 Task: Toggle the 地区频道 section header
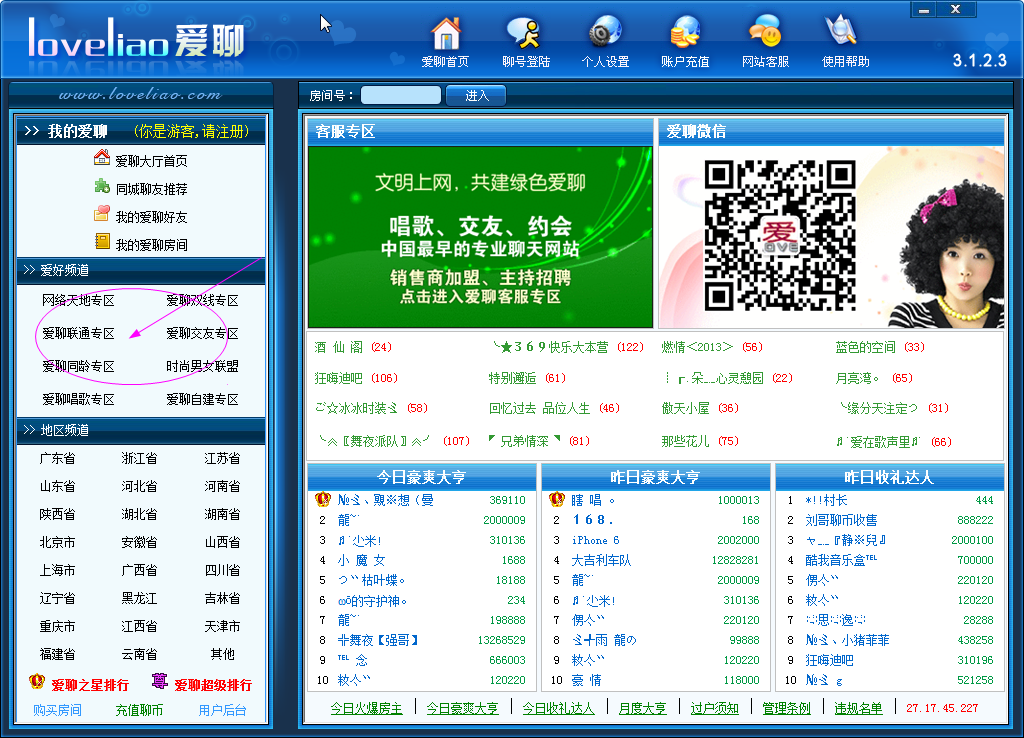[x=141, y=430]
